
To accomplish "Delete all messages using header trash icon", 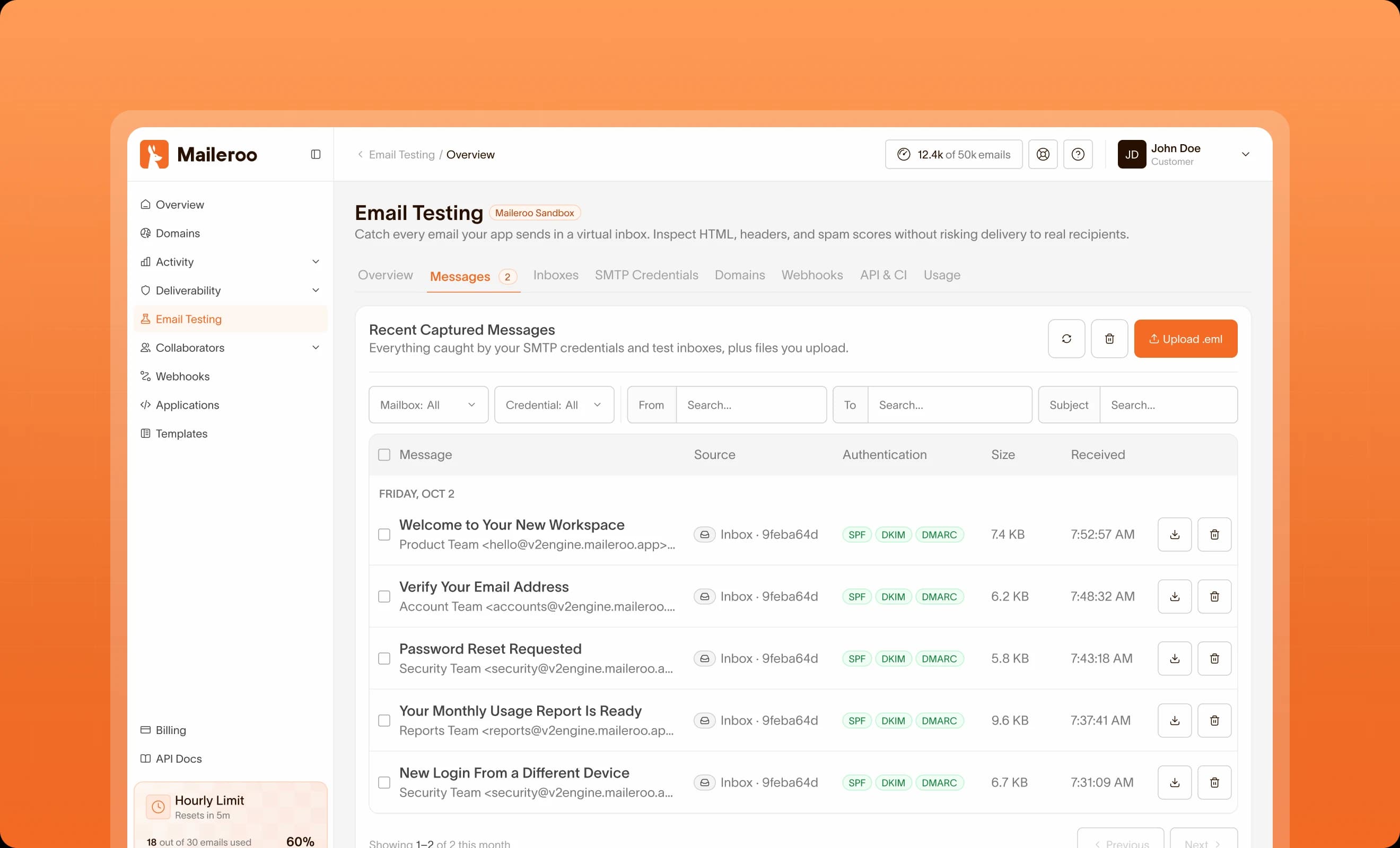I will tap(1109, 339).
